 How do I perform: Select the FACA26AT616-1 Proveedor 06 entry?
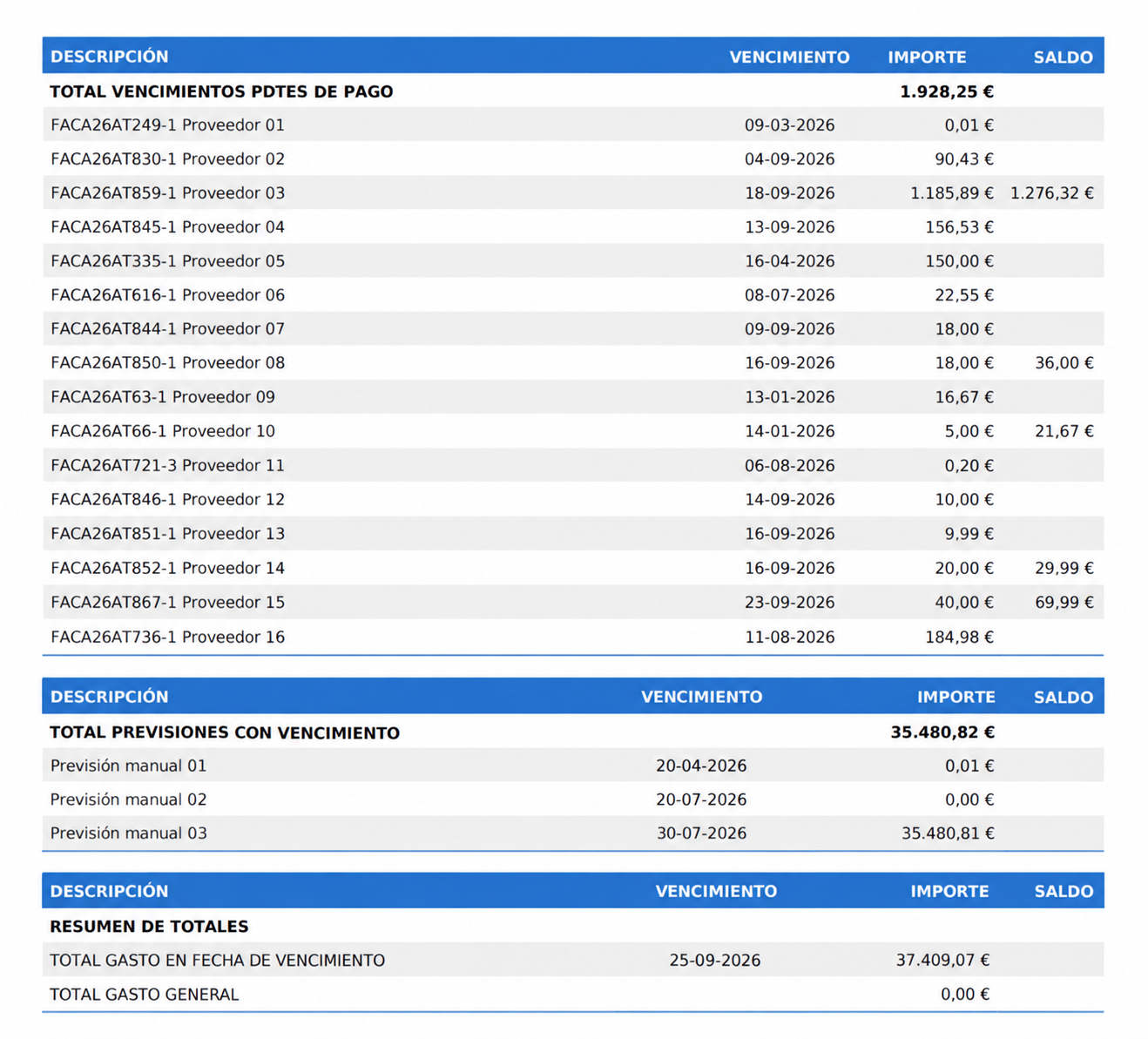coord(573,294)
